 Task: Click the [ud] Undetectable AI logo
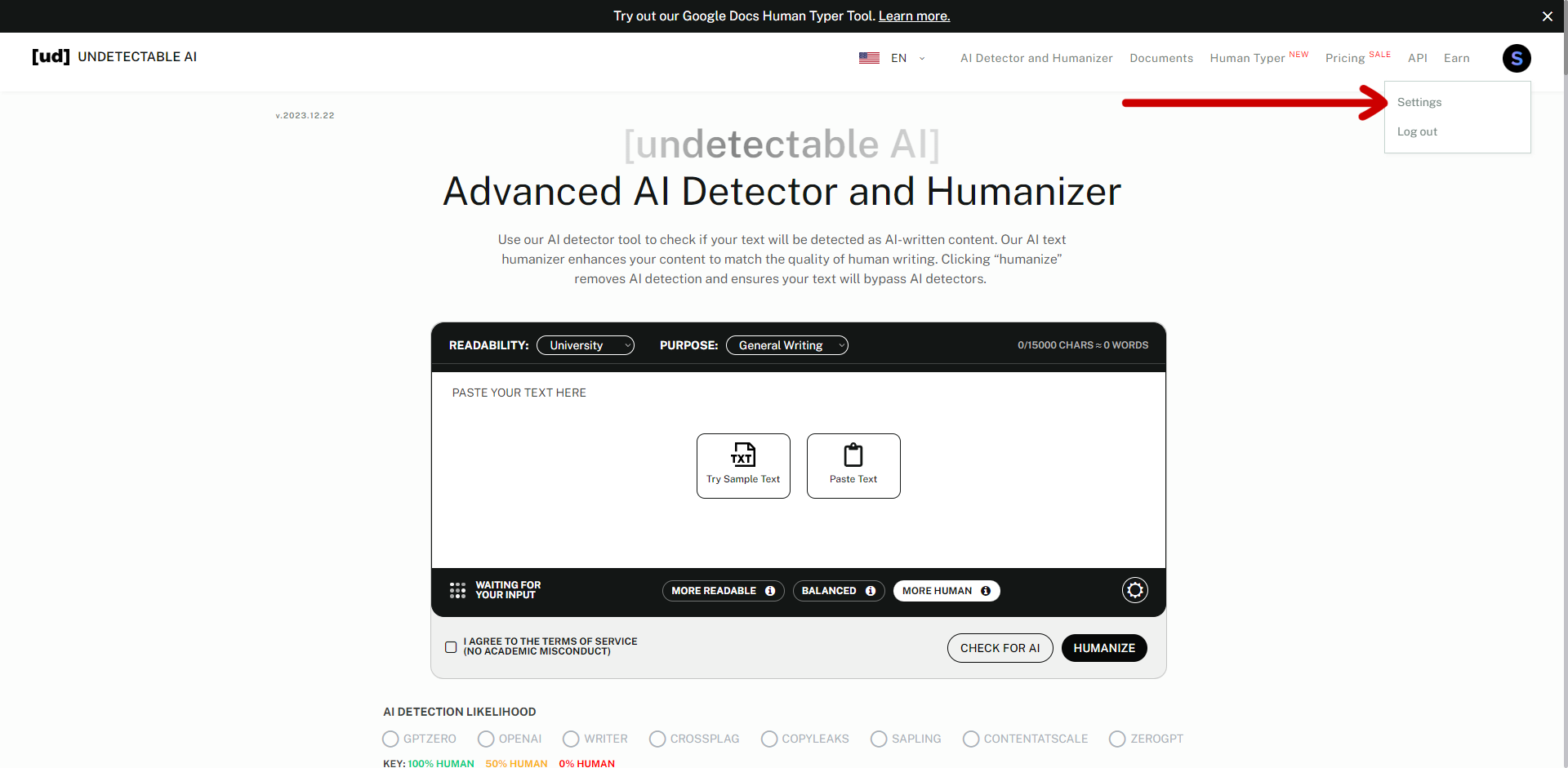114,56
